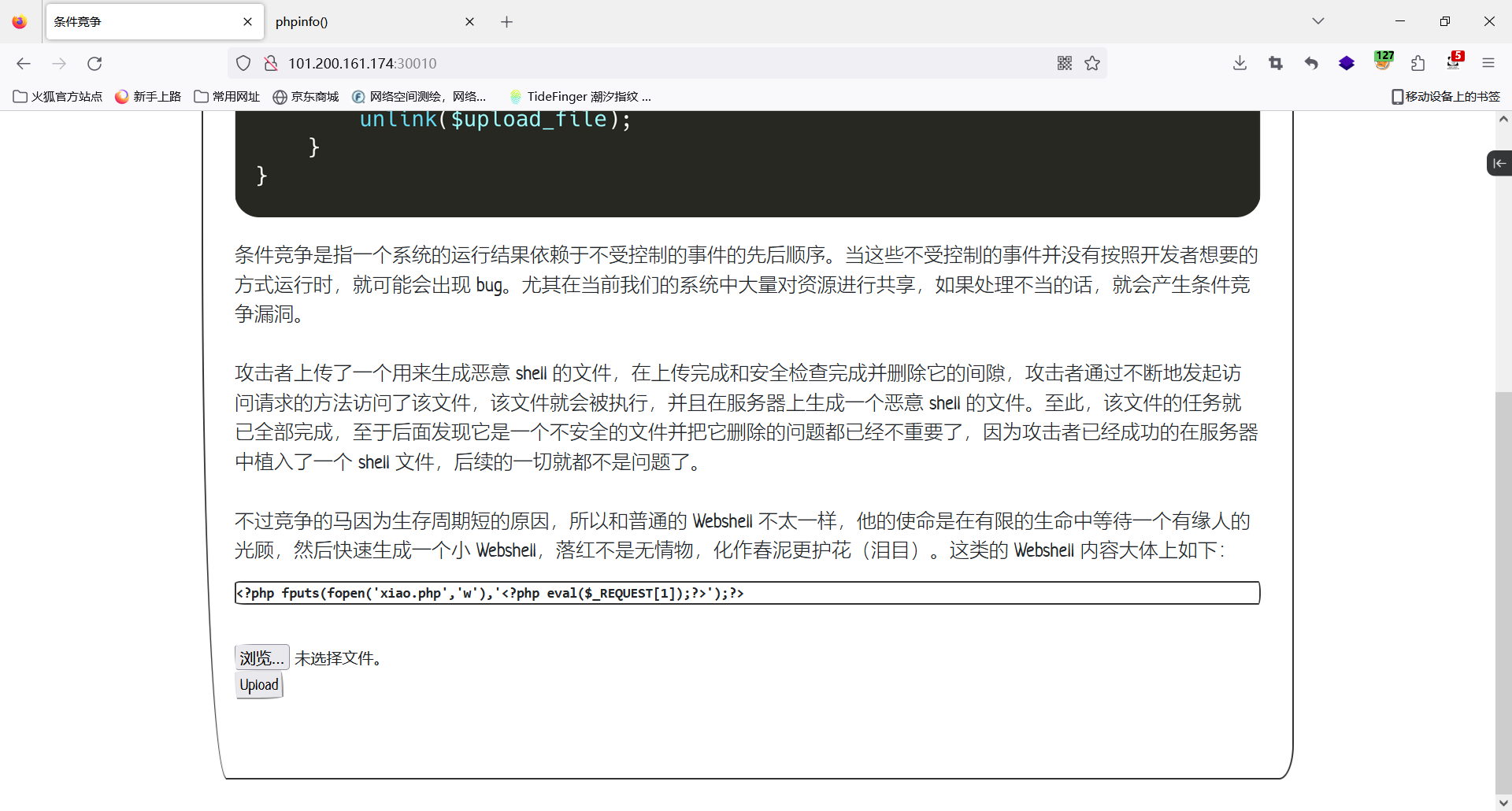Open 火狐官方站点 bookmark folder
Screen dimensions: 1512x811
(57, 96)
